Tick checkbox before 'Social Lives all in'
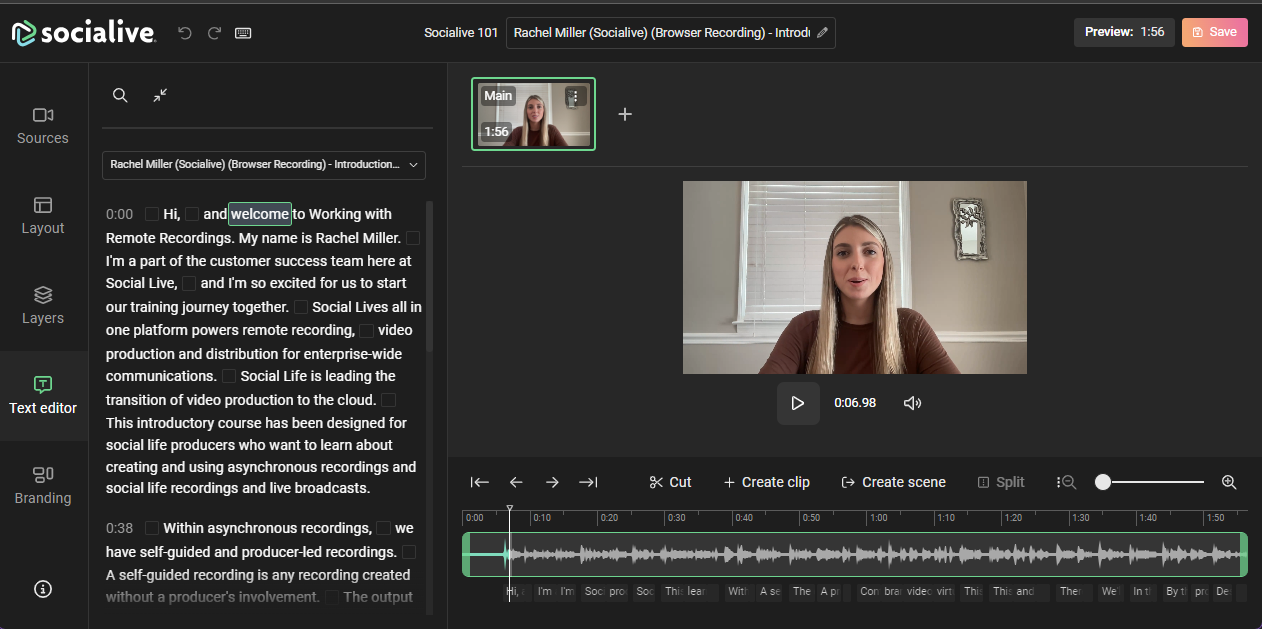The width and height of the screenshot is (1262, 629). tap(301, 307)
